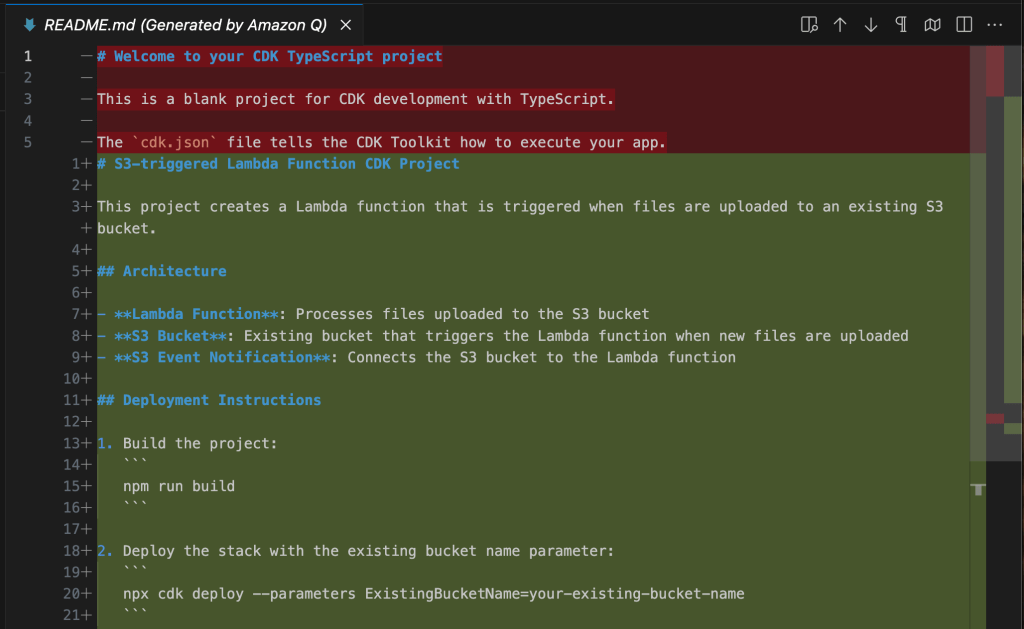Toggle the map-shaped icon in the toolbar

[x=933, y=24]
